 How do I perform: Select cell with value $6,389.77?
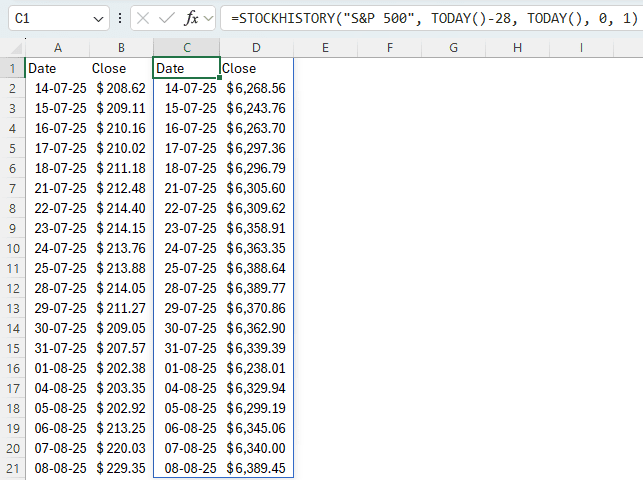point(256,288)
